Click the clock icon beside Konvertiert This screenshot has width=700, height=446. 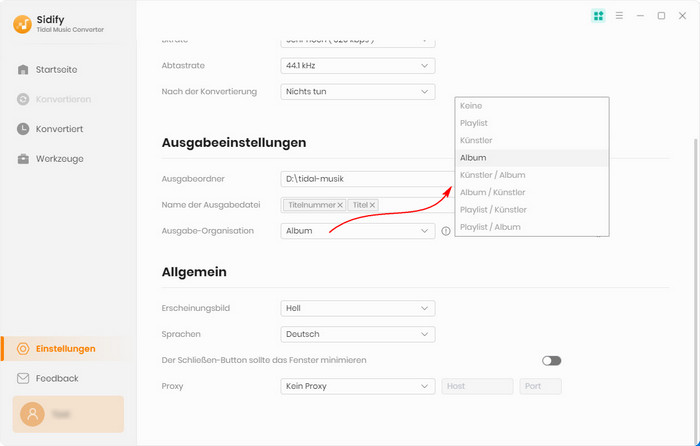(23, 129)
